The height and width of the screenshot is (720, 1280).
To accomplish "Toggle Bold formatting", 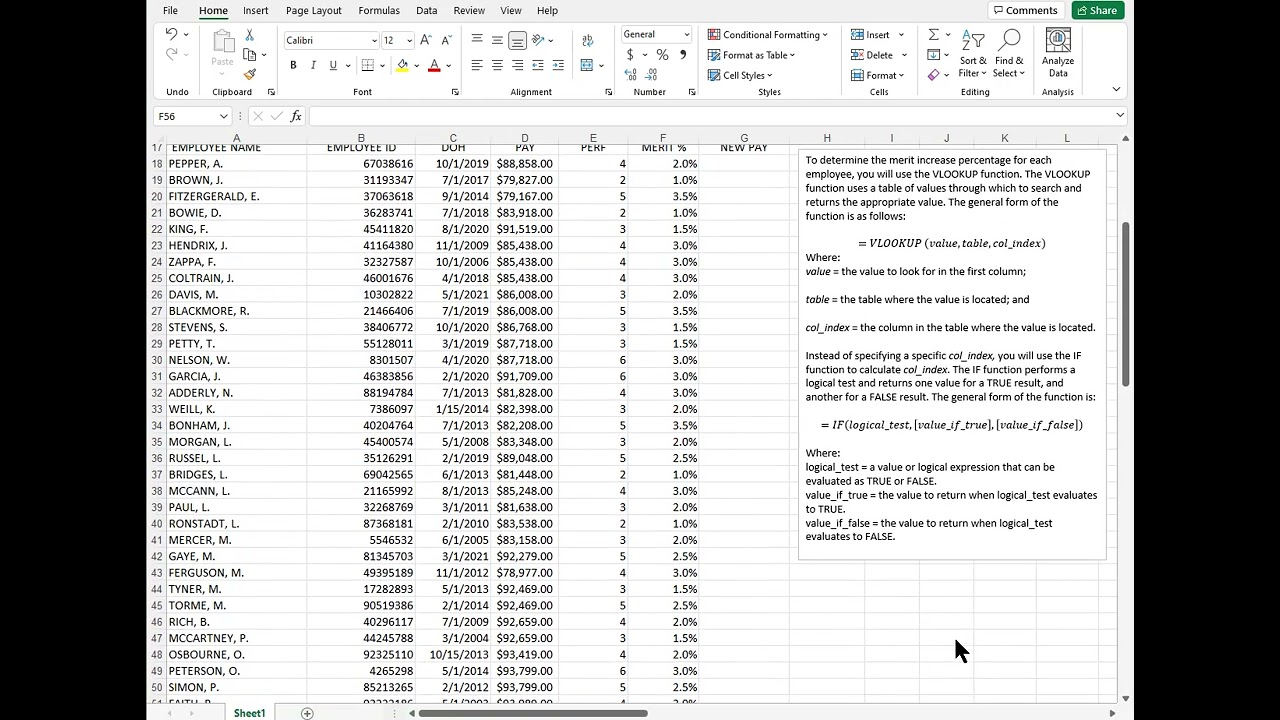I will pos(293,65).
